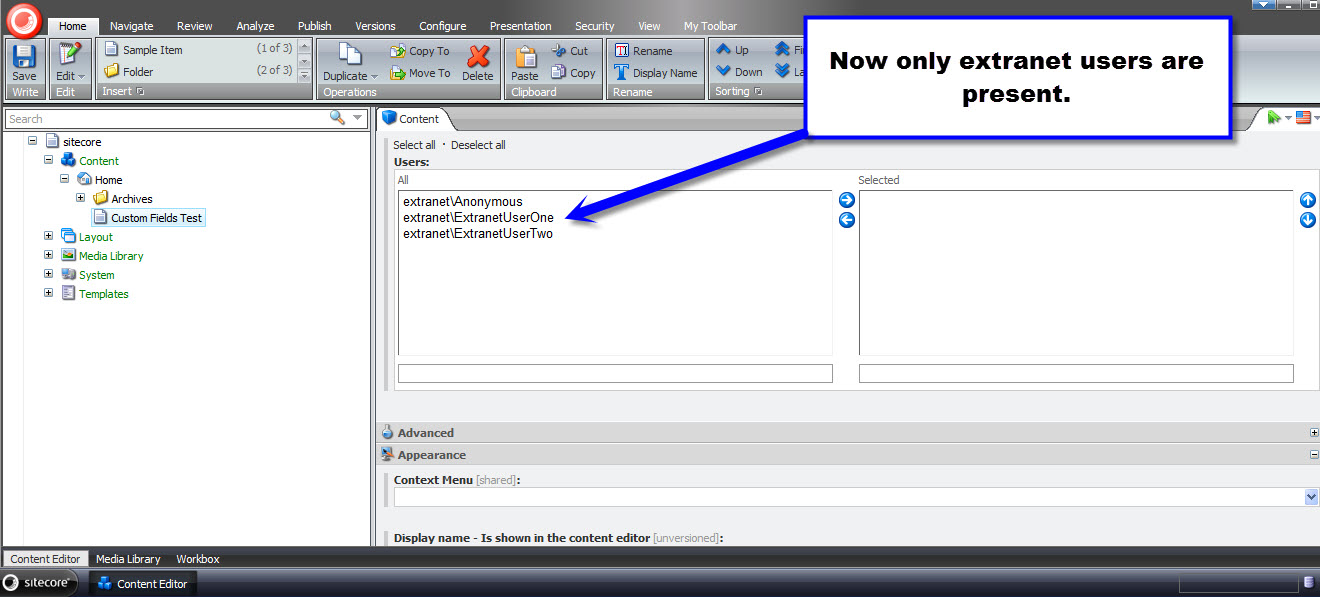This screenshot has width=1320, height=597.
Task: Expand the Layout tree node
Action: [x=48, y=236]
